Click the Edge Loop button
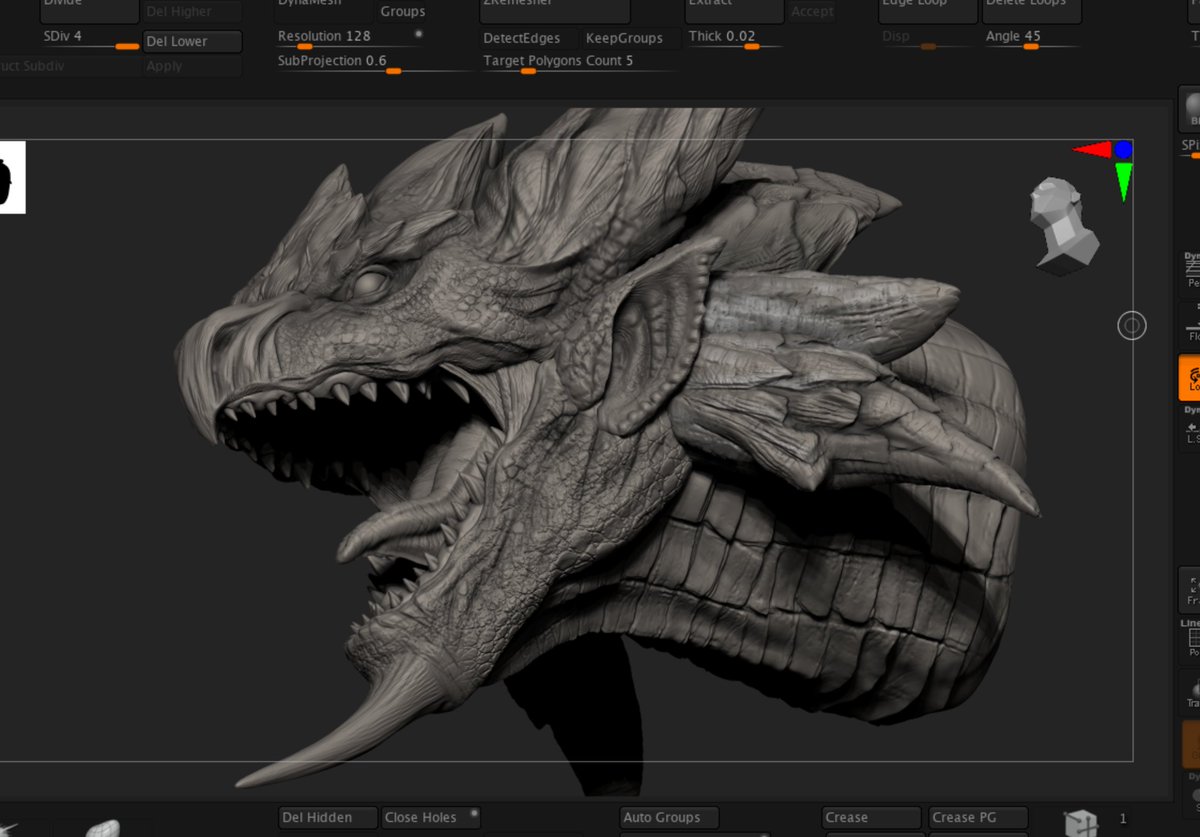Screen dimensions: 1200x837 (928, 11)
